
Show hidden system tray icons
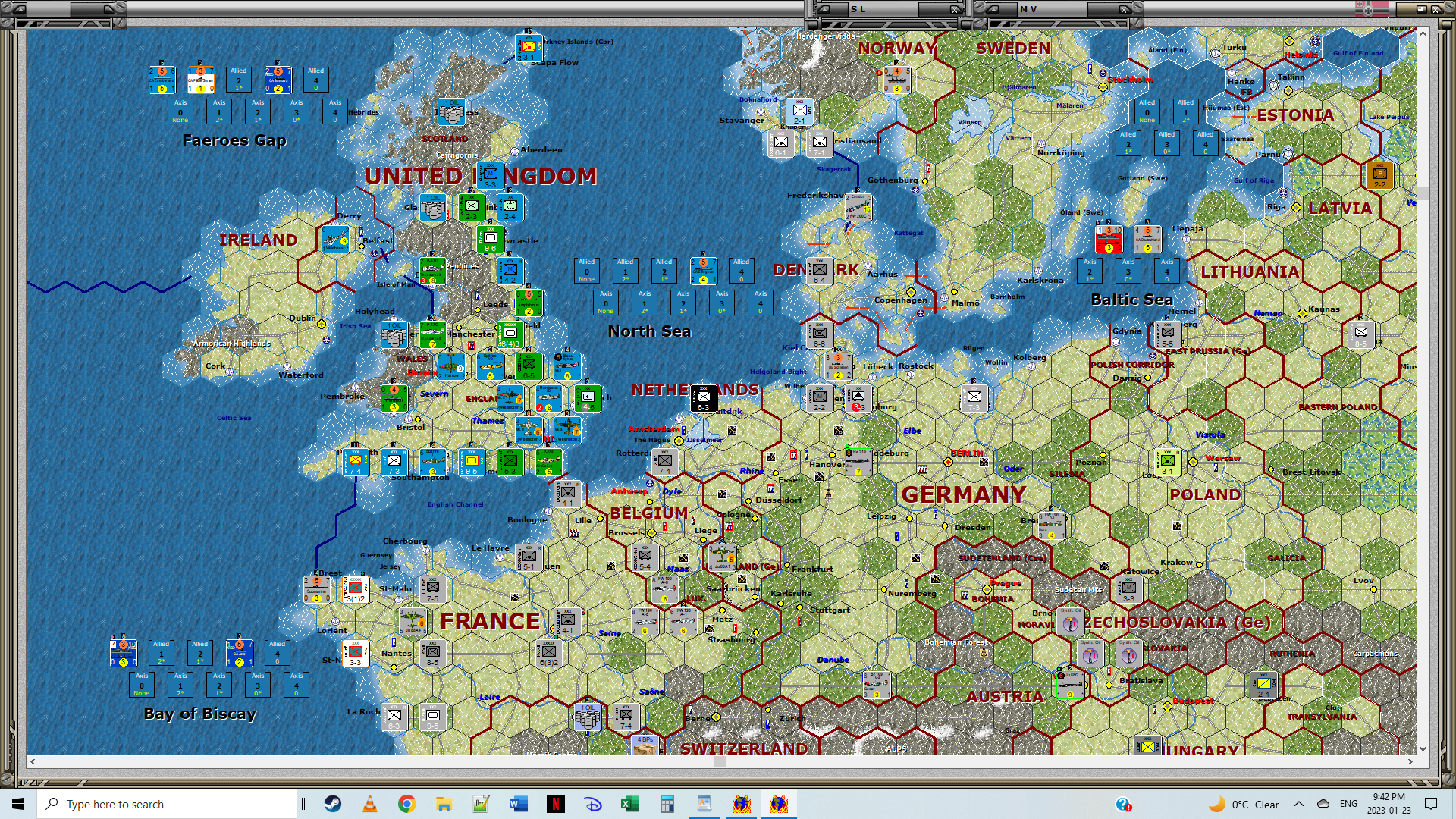(x=1299, y=804)
